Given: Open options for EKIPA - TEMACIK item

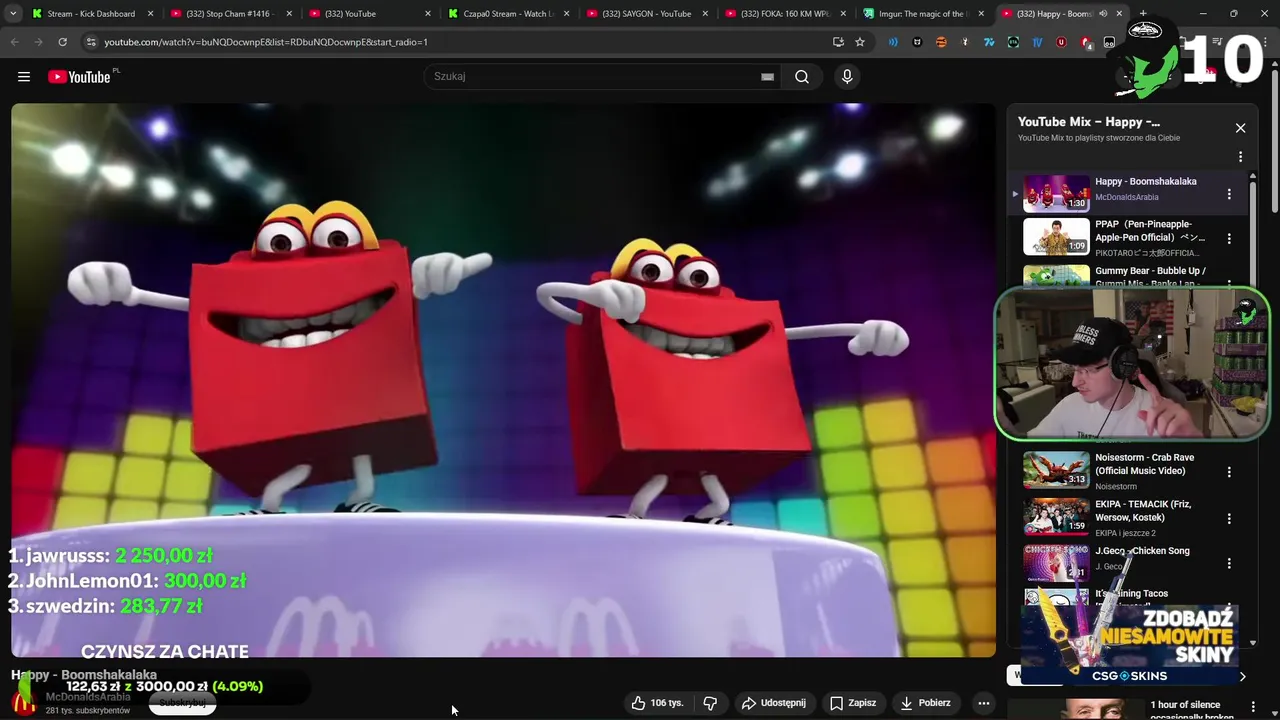Looking at the screenshot, I should (1229, 519).
